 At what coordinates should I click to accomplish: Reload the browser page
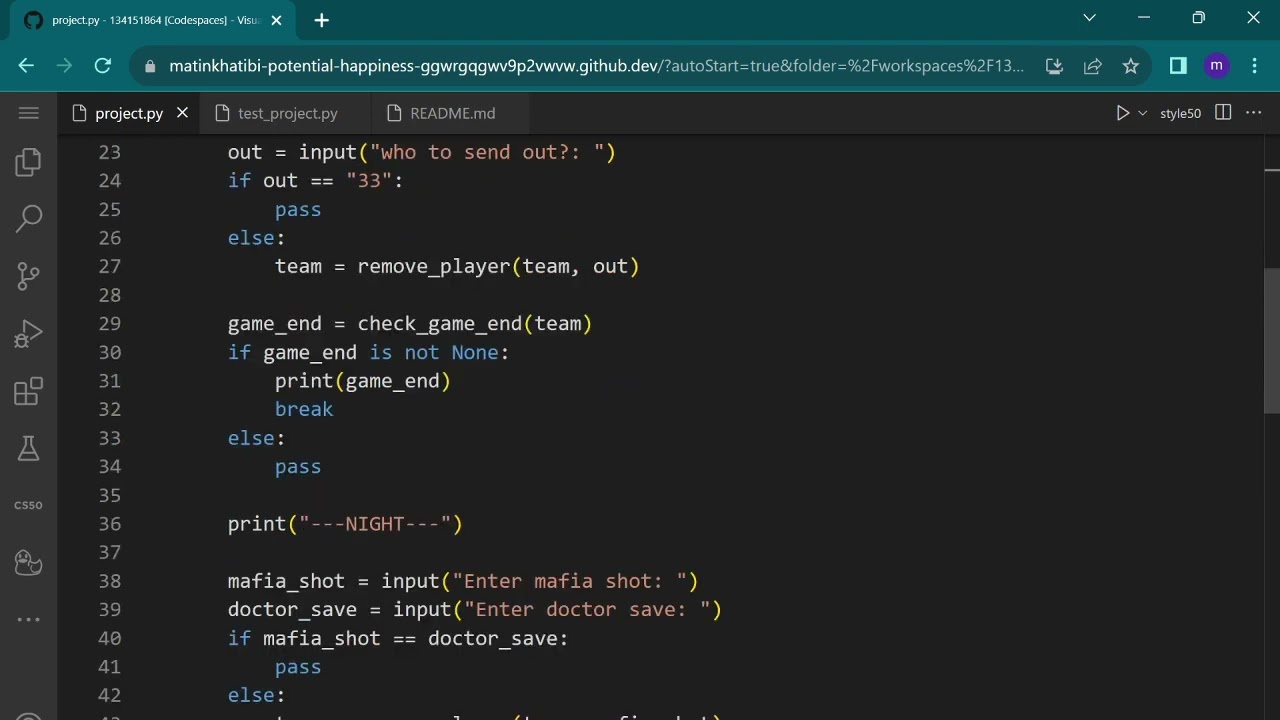(x=102, y=66)
